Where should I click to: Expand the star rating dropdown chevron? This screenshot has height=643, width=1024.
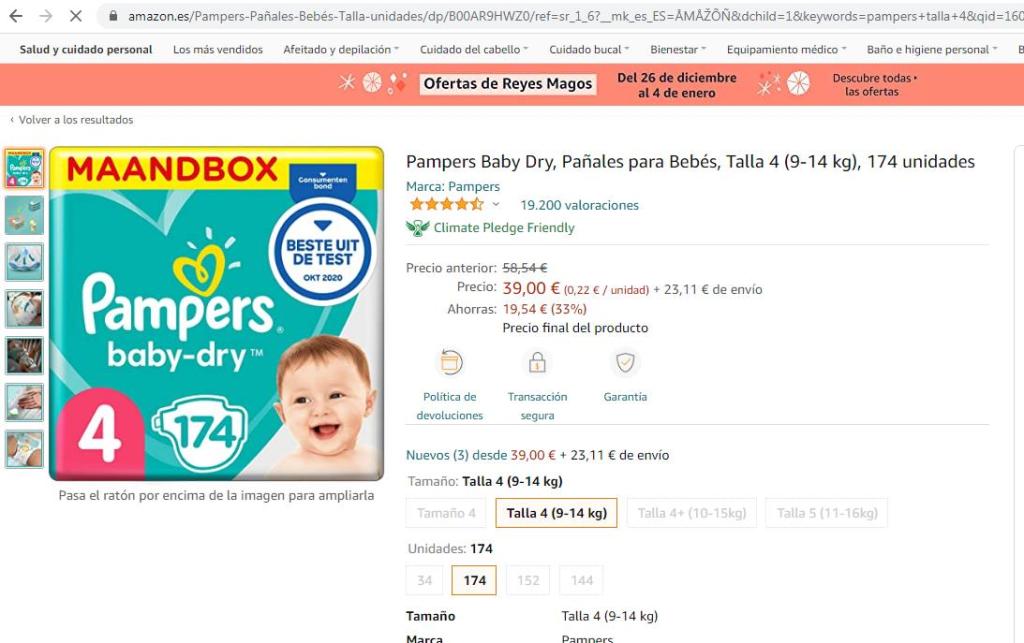(x=496, y=204)
